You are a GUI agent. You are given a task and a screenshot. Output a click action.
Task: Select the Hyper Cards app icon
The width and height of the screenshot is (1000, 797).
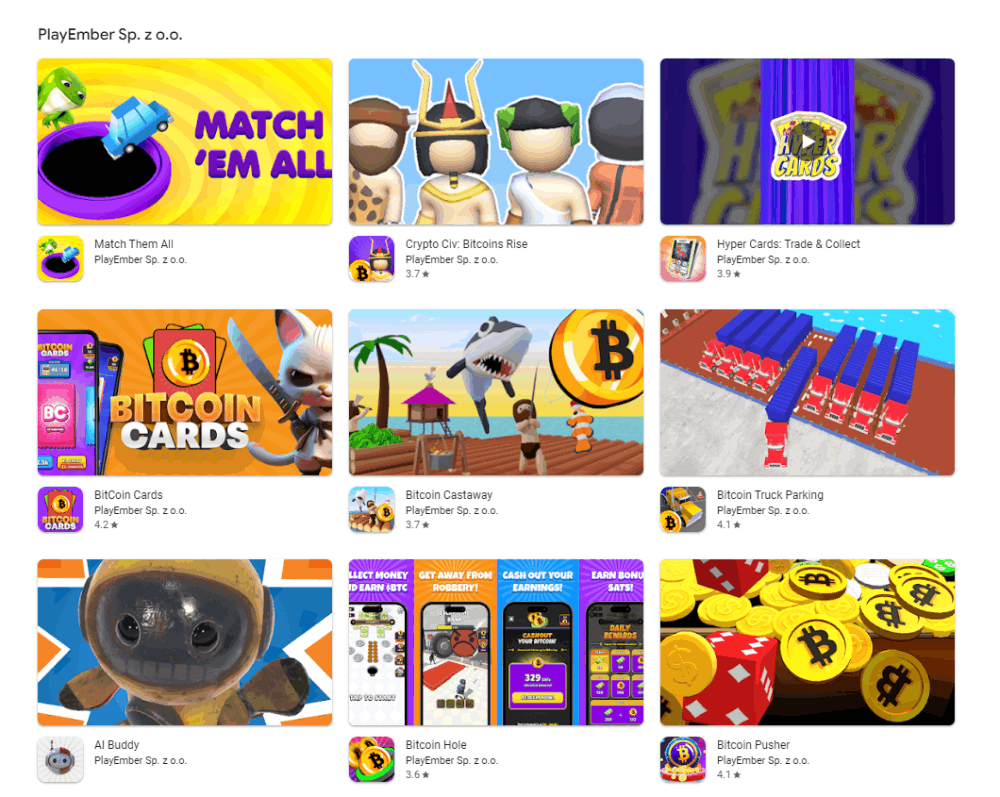tap(683, 259)
